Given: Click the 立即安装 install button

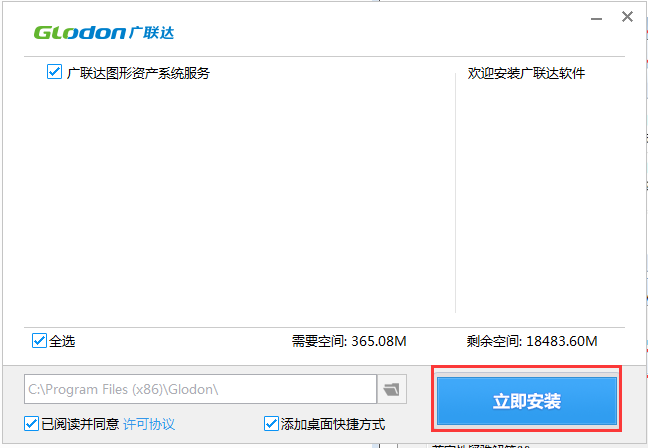Looking at the screenshot, I should point(526,400).
